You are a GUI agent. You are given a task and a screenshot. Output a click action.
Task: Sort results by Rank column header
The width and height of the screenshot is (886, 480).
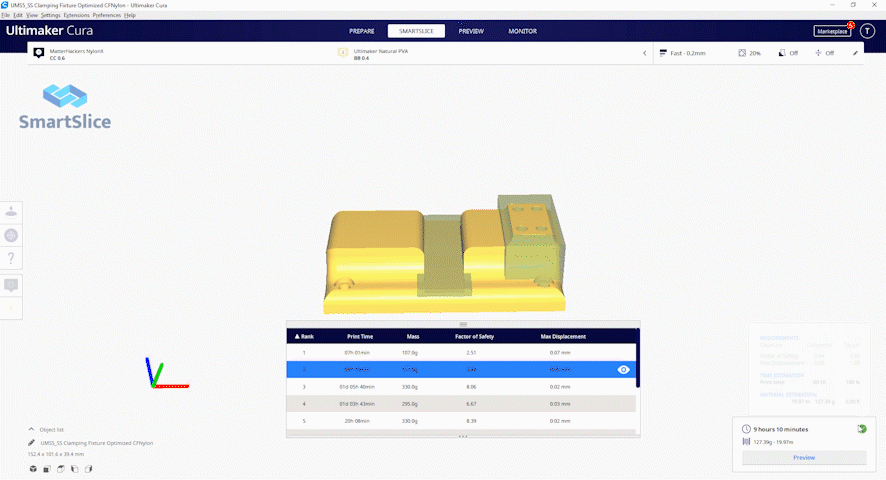click(x=304, y=336)
